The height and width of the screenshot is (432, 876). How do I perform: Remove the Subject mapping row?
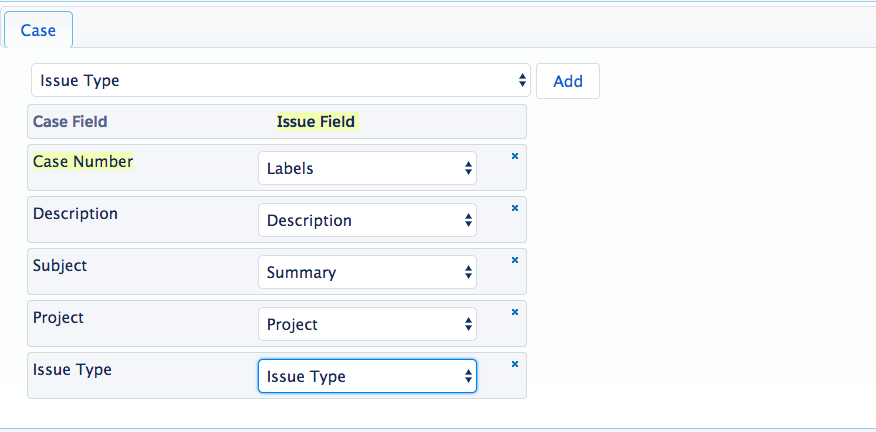(515, 260)
